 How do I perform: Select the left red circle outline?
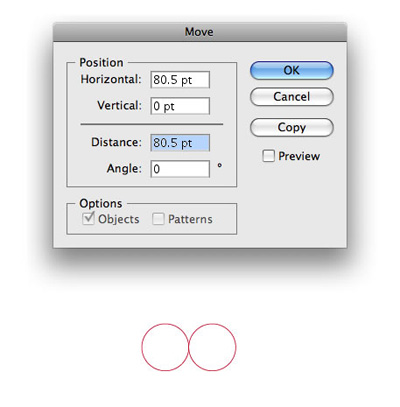tap(165, 347)
